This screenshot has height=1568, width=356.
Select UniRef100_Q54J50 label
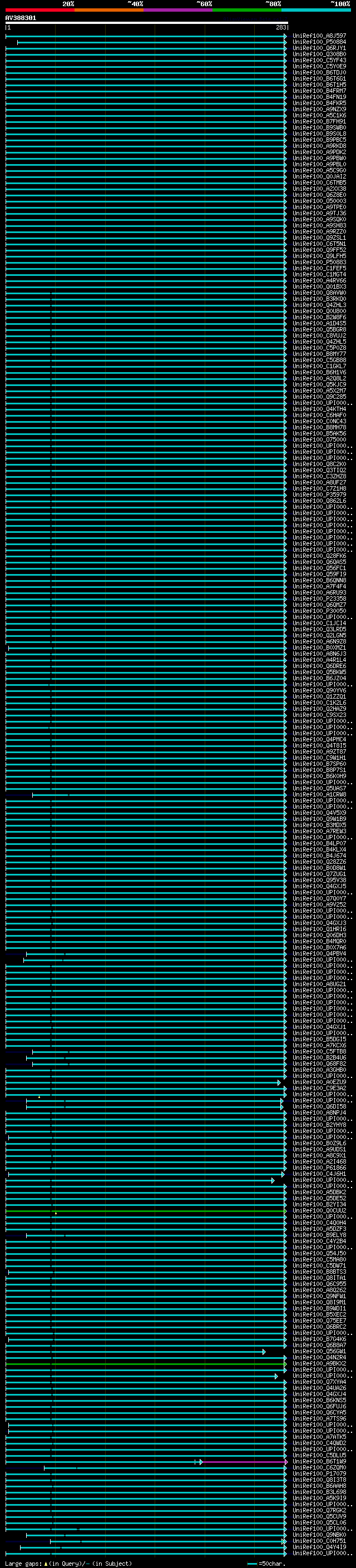pos(319,1253)
